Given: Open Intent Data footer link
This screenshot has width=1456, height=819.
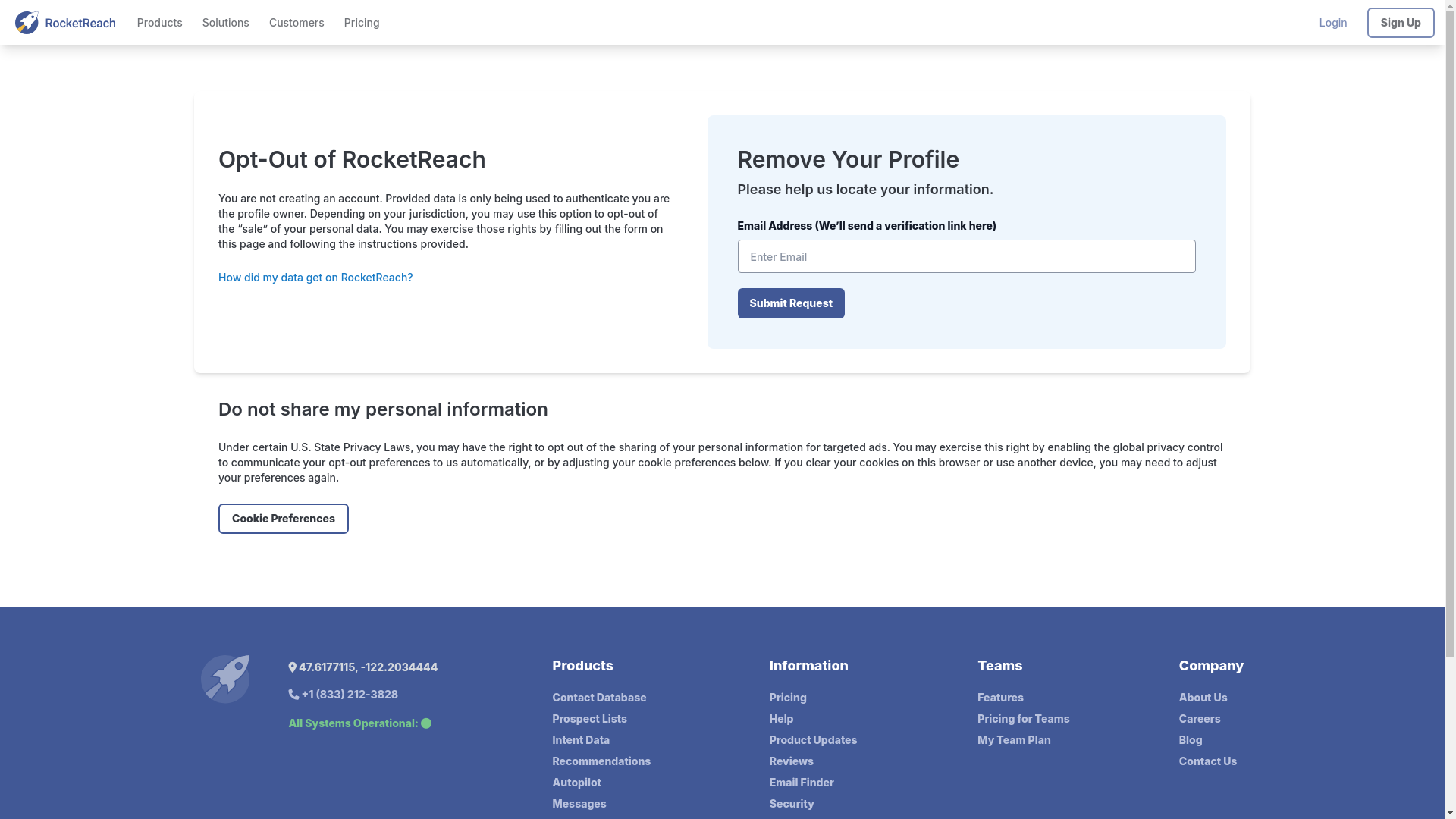Looking at the screenshot, I should [581, 740].
